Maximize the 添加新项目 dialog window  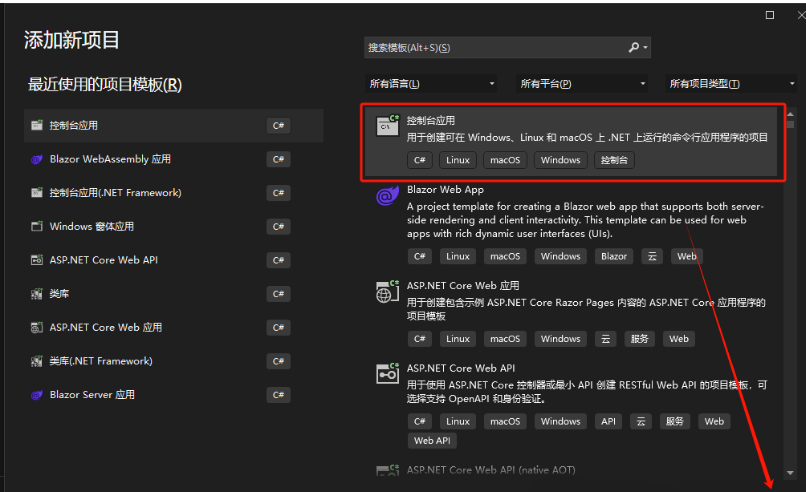[x=770, y=15]
